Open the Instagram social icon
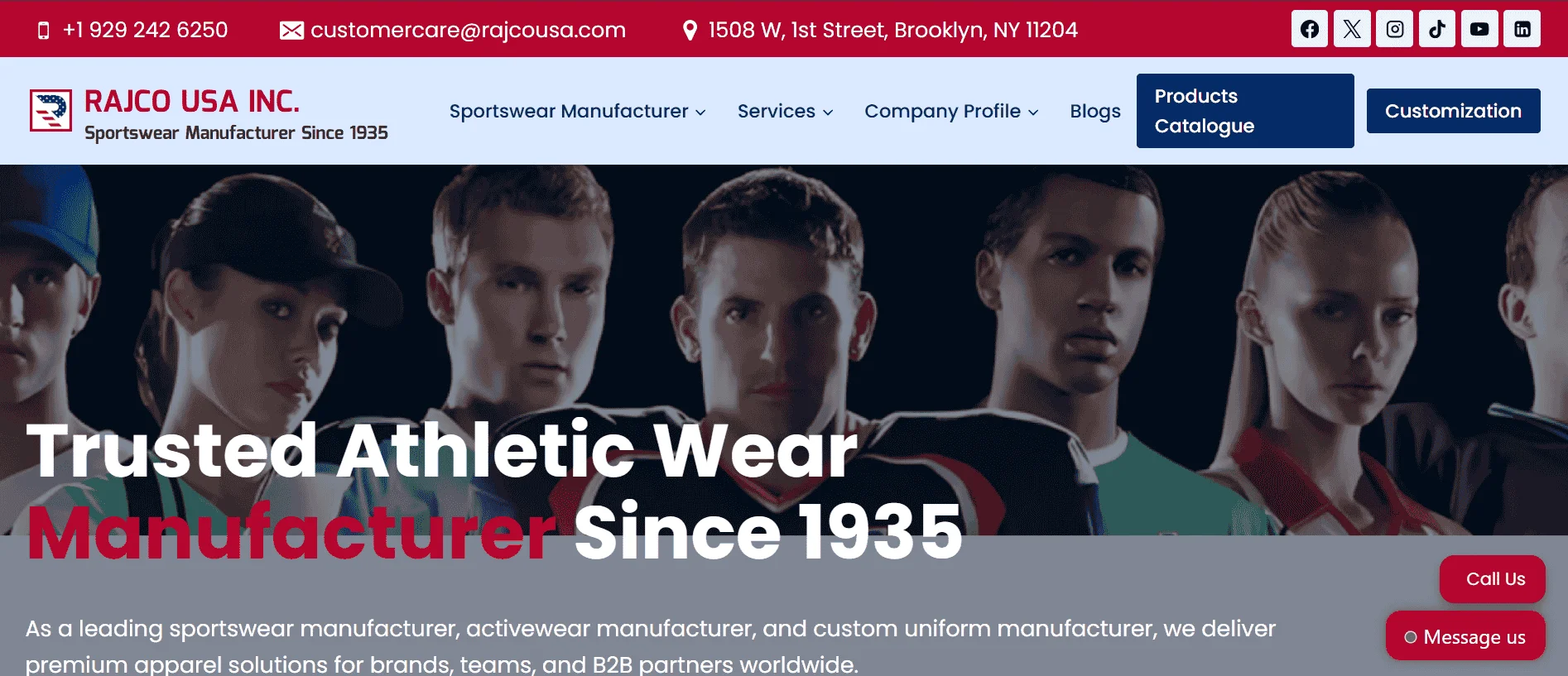The width and height of the screenshot is (1568, 676). point(1395,29)
